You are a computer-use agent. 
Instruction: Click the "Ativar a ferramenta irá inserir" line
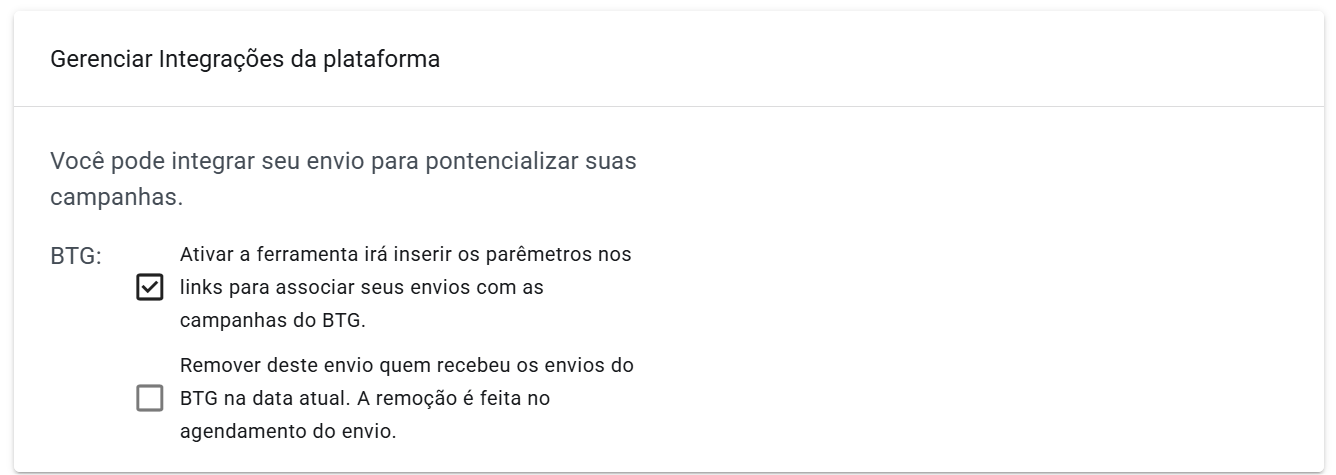coord(405,254)
